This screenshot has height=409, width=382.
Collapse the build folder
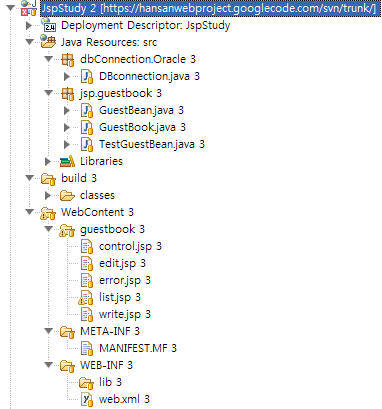[x=30, y=178]
